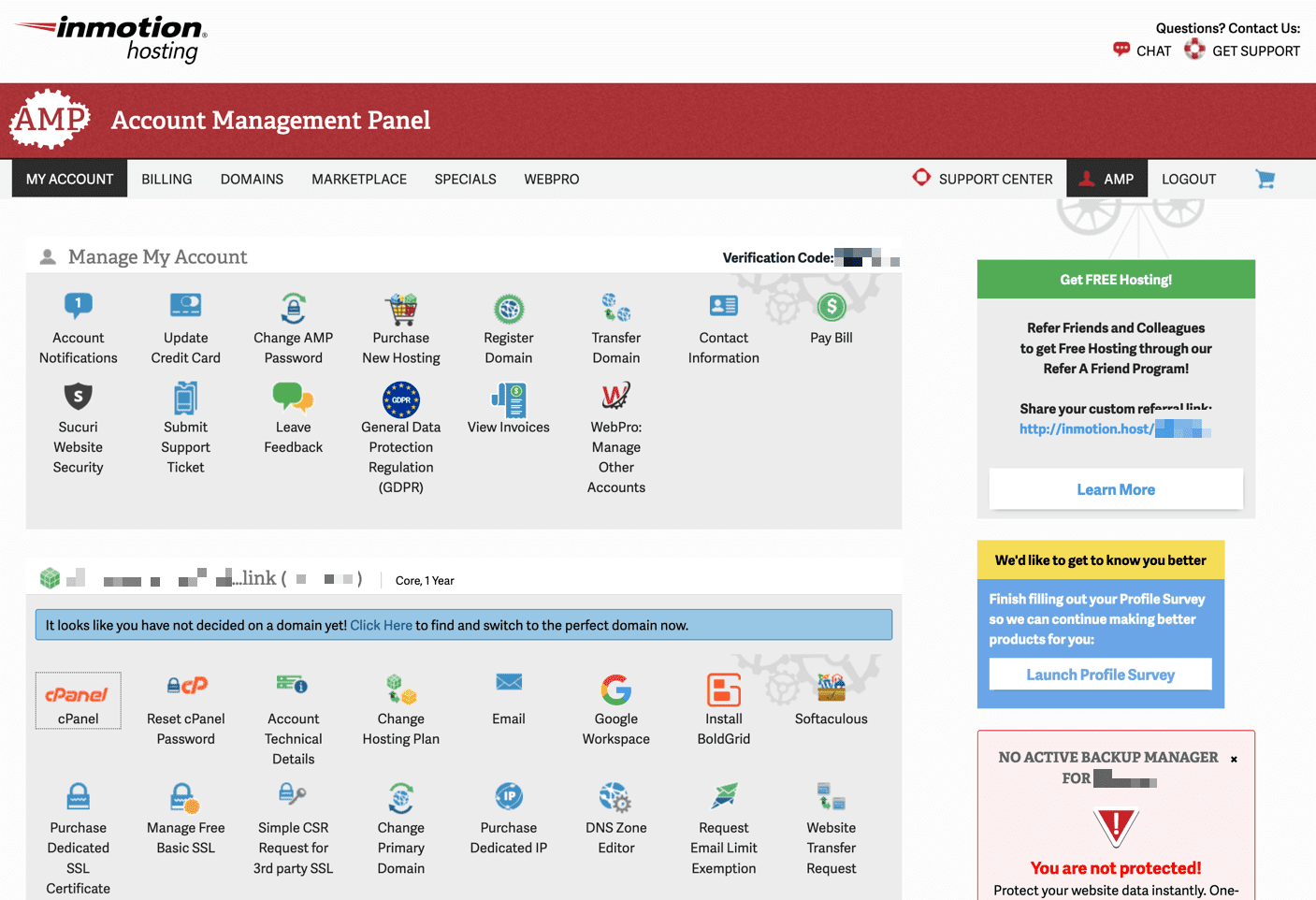Open the shopping cart icon
The image size is (1316, 900).
pos(1265,179)
